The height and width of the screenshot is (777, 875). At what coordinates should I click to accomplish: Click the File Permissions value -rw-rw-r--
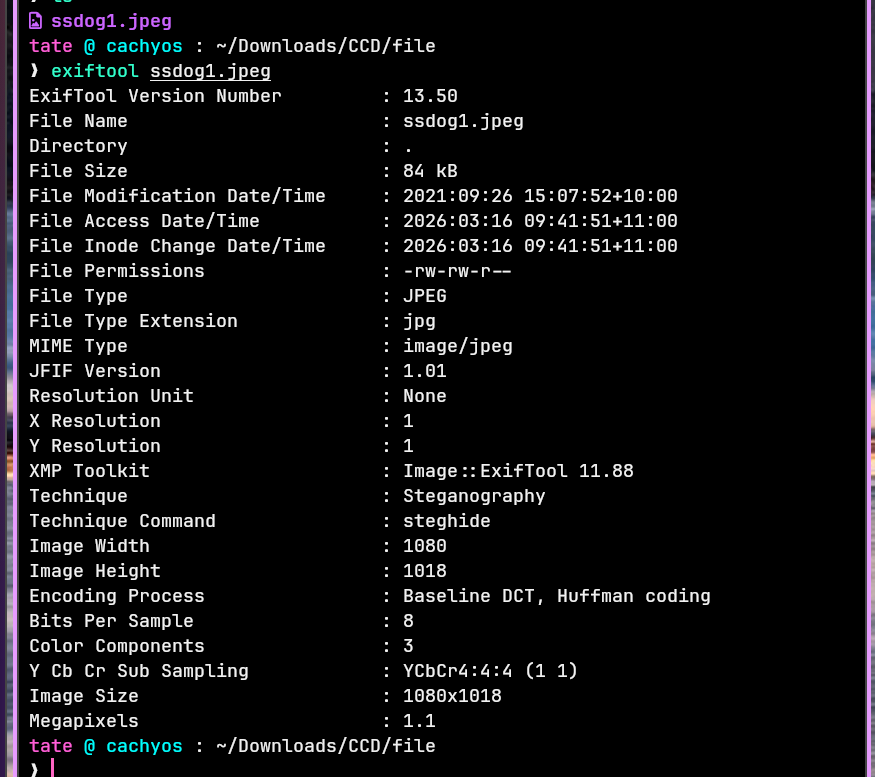[457, 271]
